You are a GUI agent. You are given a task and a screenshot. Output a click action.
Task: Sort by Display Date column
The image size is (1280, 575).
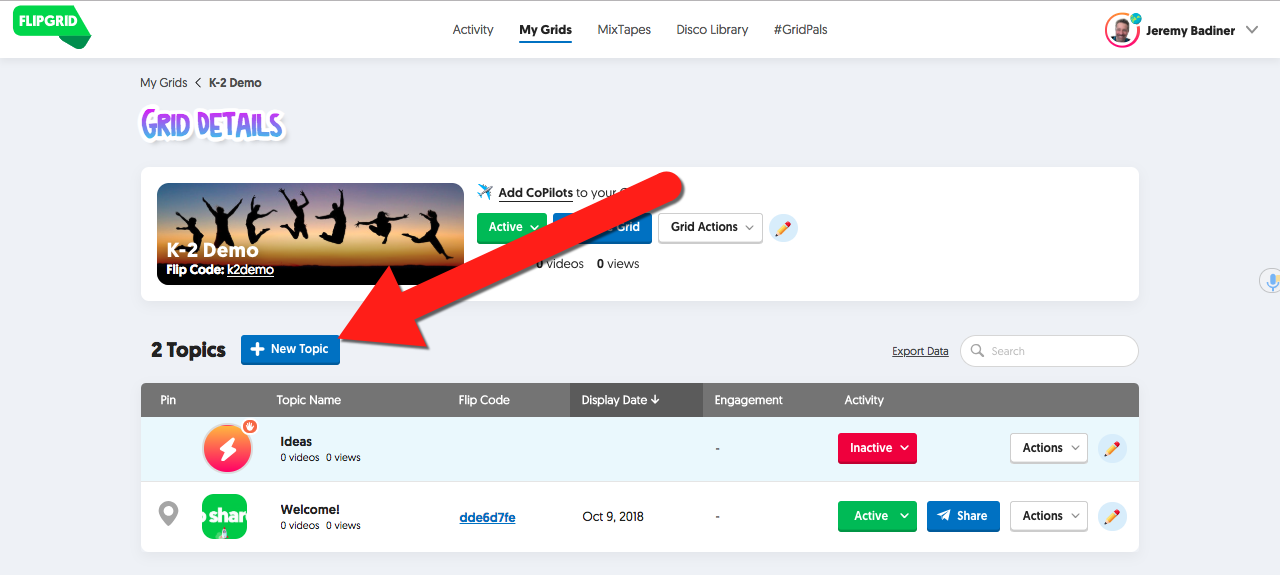click(x=636, y=400)
